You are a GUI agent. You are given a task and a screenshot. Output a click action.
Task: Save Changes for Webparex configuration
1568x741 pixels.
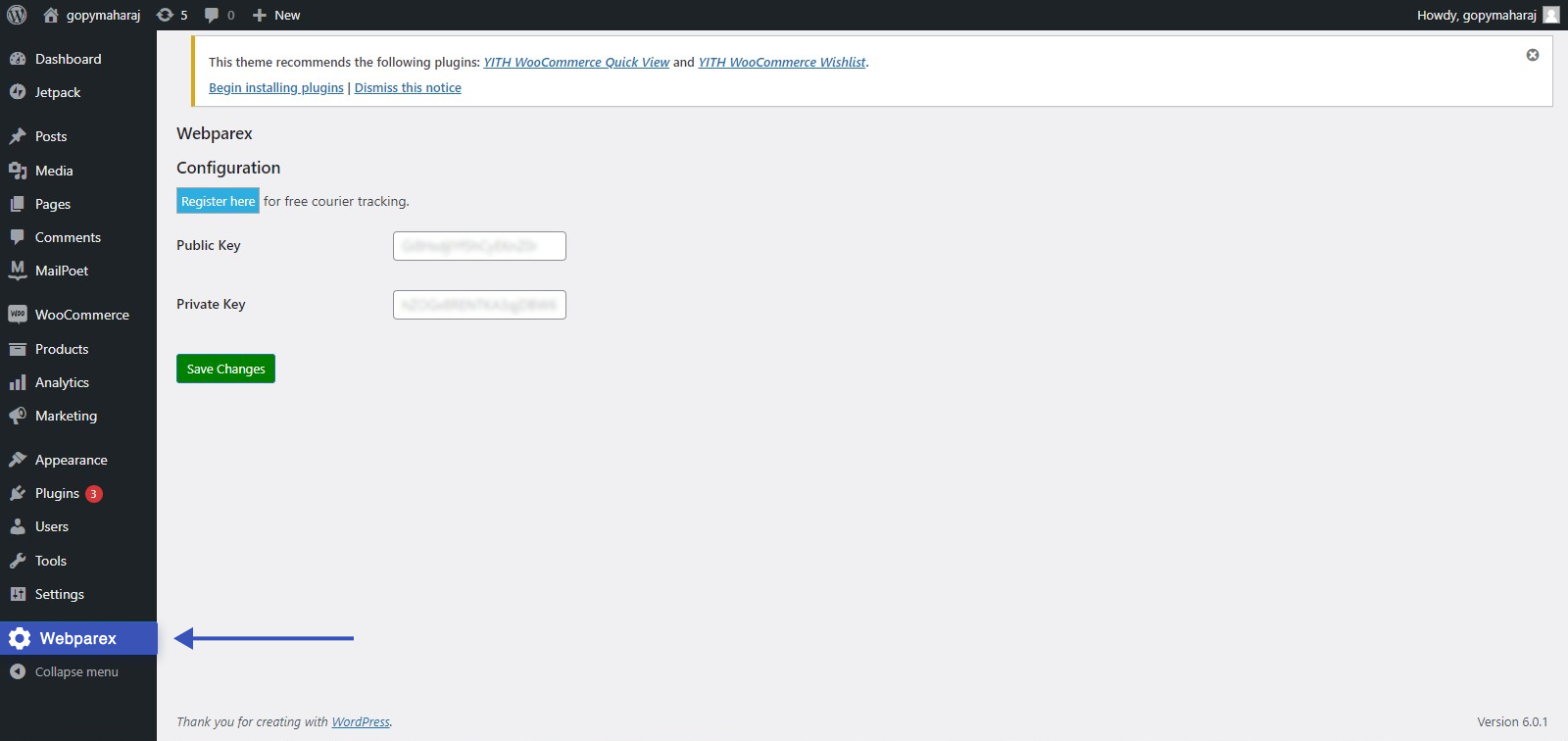point(225,369)
